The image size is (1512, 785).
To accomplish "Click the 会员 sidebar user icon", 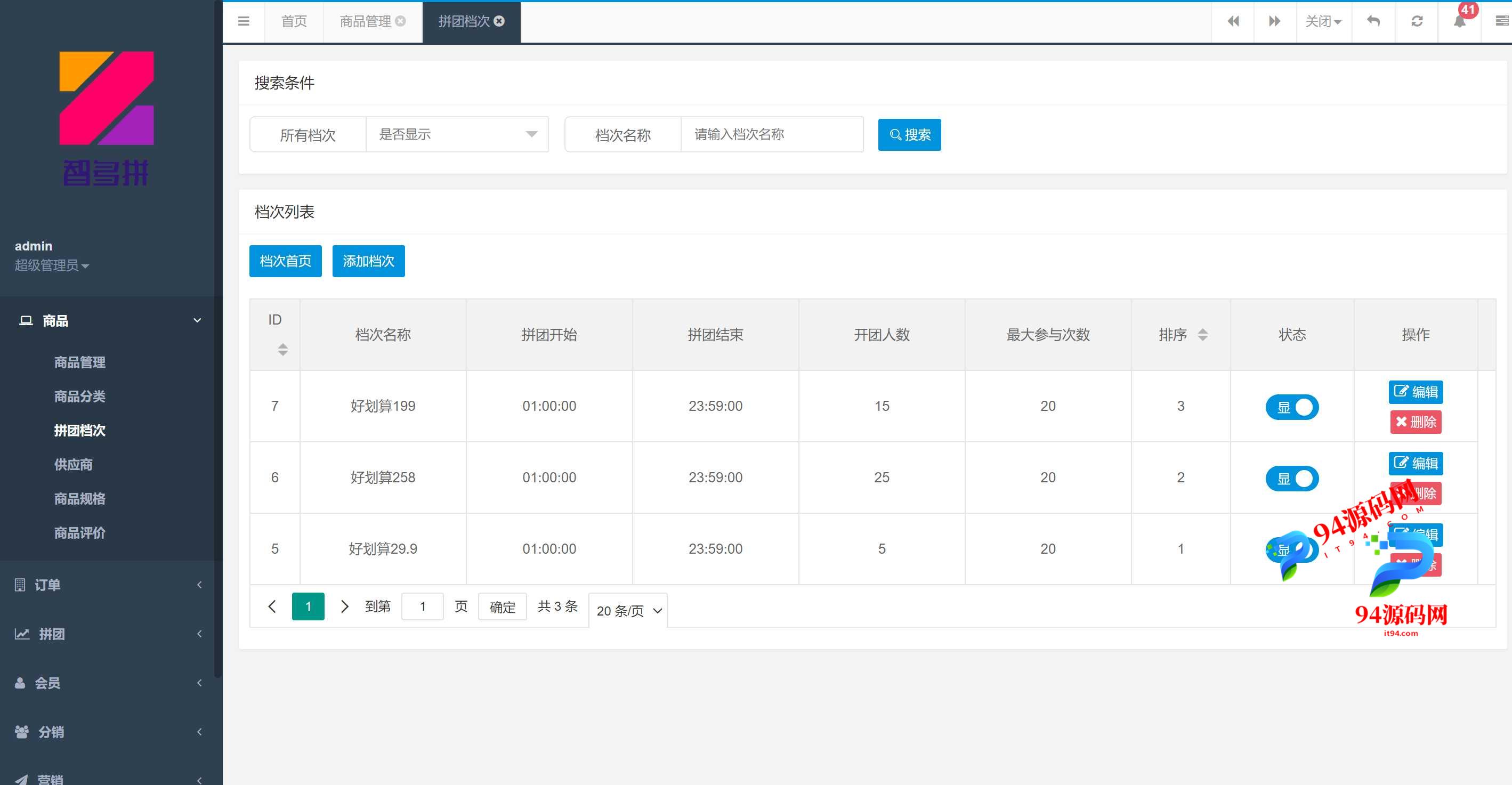I will pyautogui.click(x=20, y=683).
